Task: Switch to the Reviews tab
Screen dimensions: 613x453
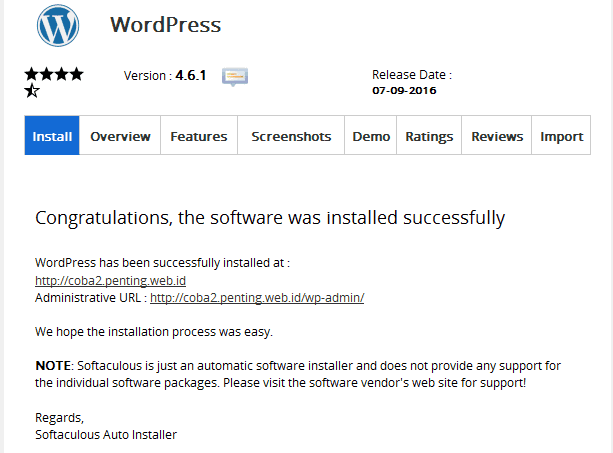Action: [496, 135]
